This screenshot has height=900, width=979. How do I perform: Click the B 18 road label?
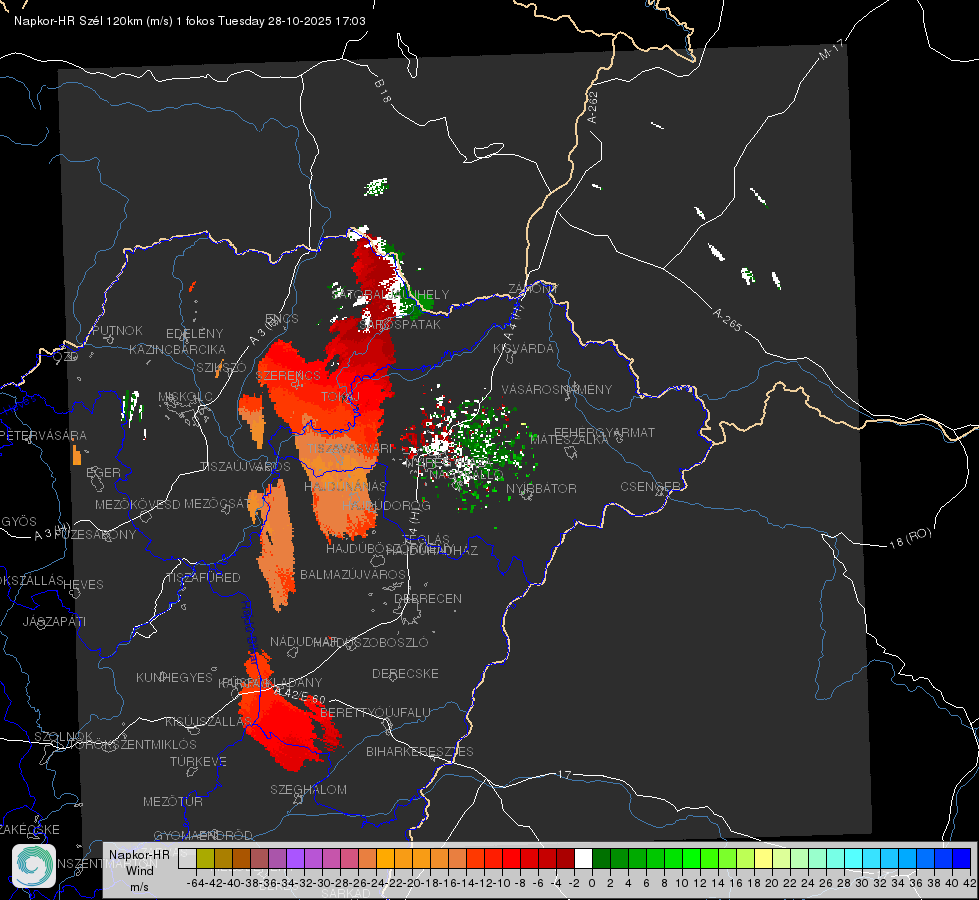coord(382,91)
